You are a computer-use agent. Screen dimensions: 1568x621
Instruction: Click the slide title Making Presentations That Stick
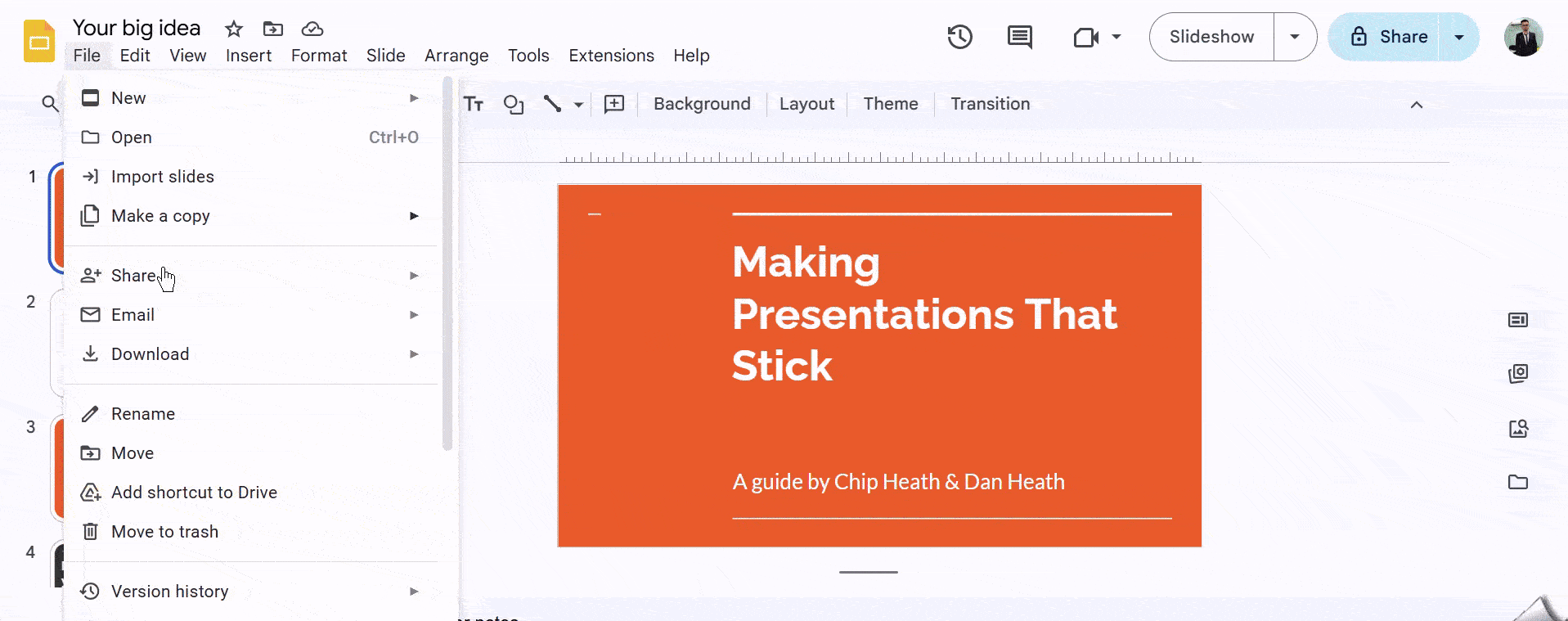pos(924,313)
